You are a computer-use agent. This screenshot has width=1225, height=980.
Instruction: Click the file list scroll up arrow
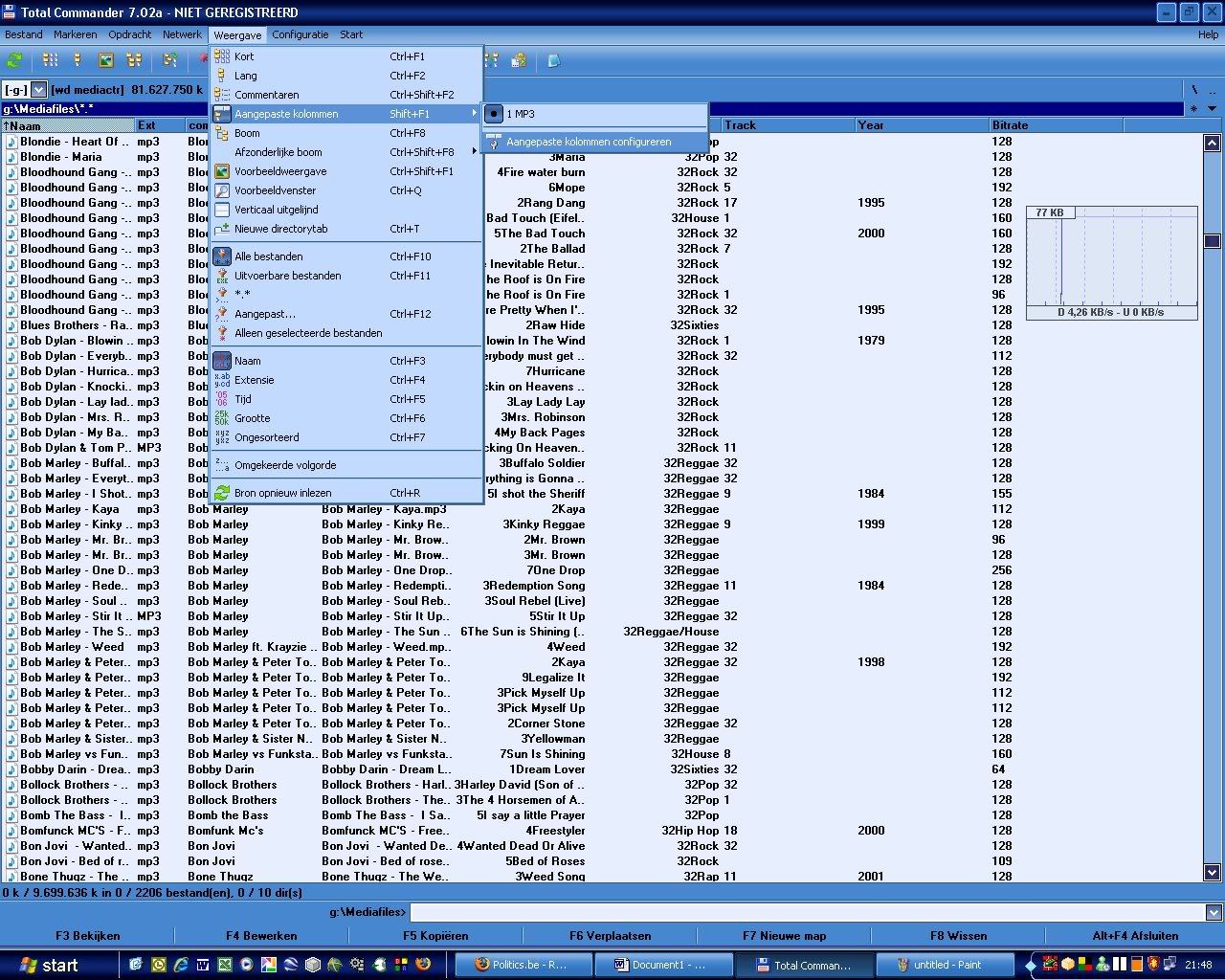tap(1212, 143)
